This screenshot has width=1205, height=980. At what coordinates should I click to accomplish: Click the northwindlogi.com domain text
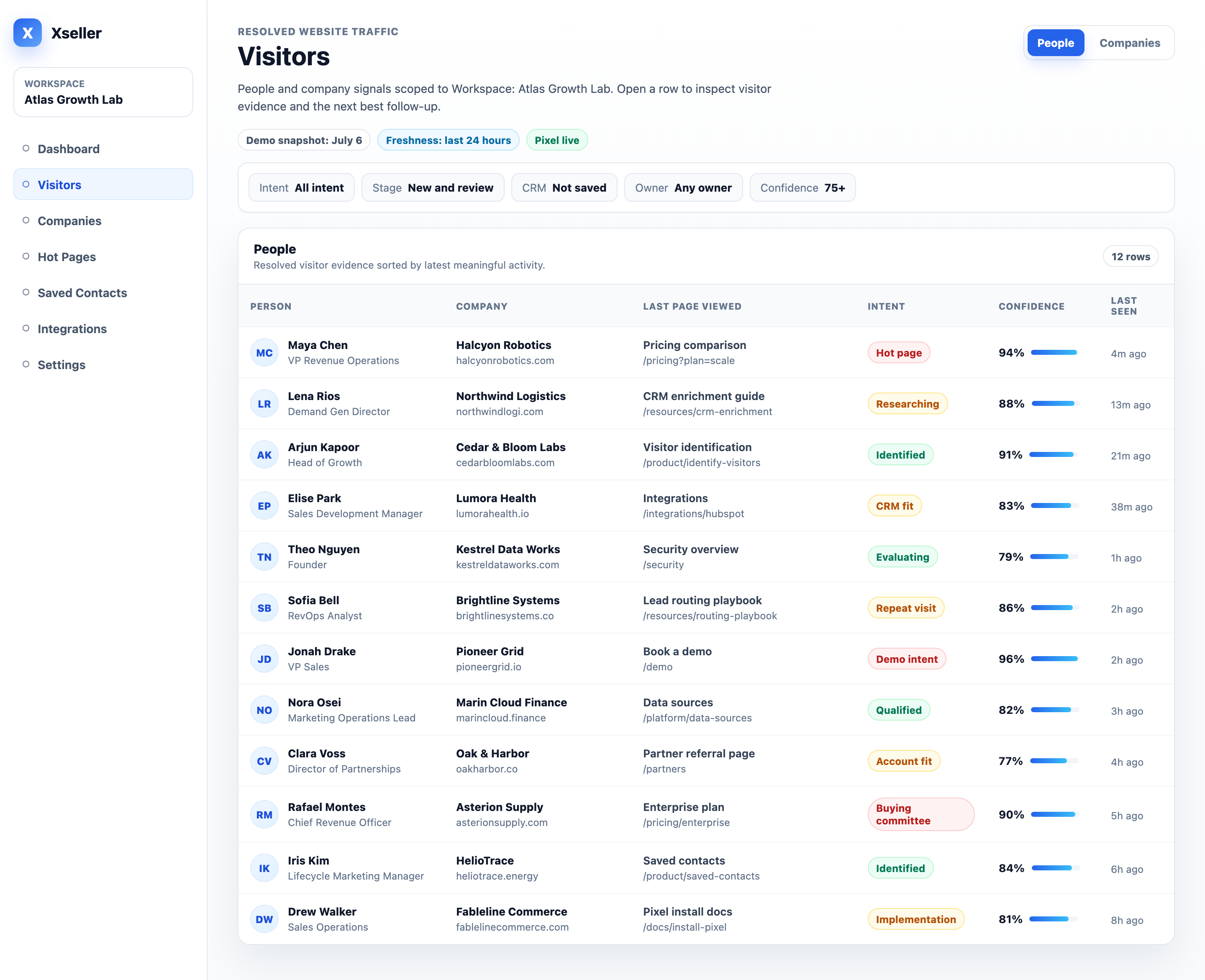[x=500, y=411]
